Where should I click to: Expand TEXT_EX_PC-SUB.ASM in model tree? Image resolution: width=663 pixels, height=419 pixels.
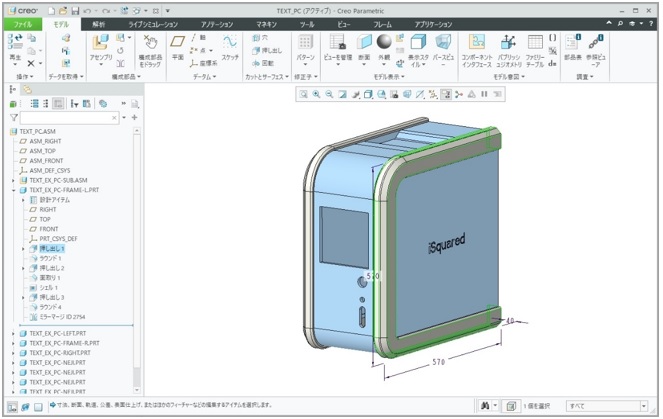point(13,181)
